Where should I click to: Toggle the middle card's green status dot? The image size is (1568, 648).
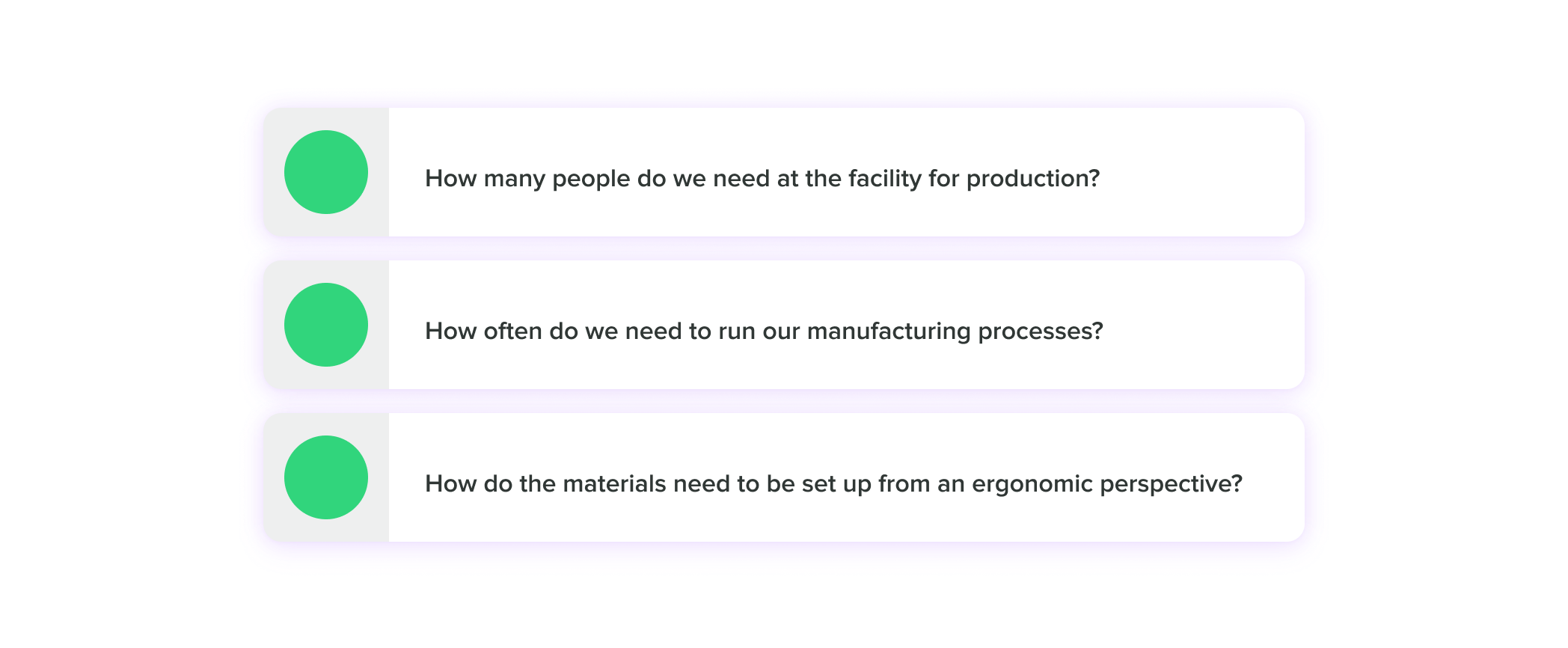click(x=326, y=325)
